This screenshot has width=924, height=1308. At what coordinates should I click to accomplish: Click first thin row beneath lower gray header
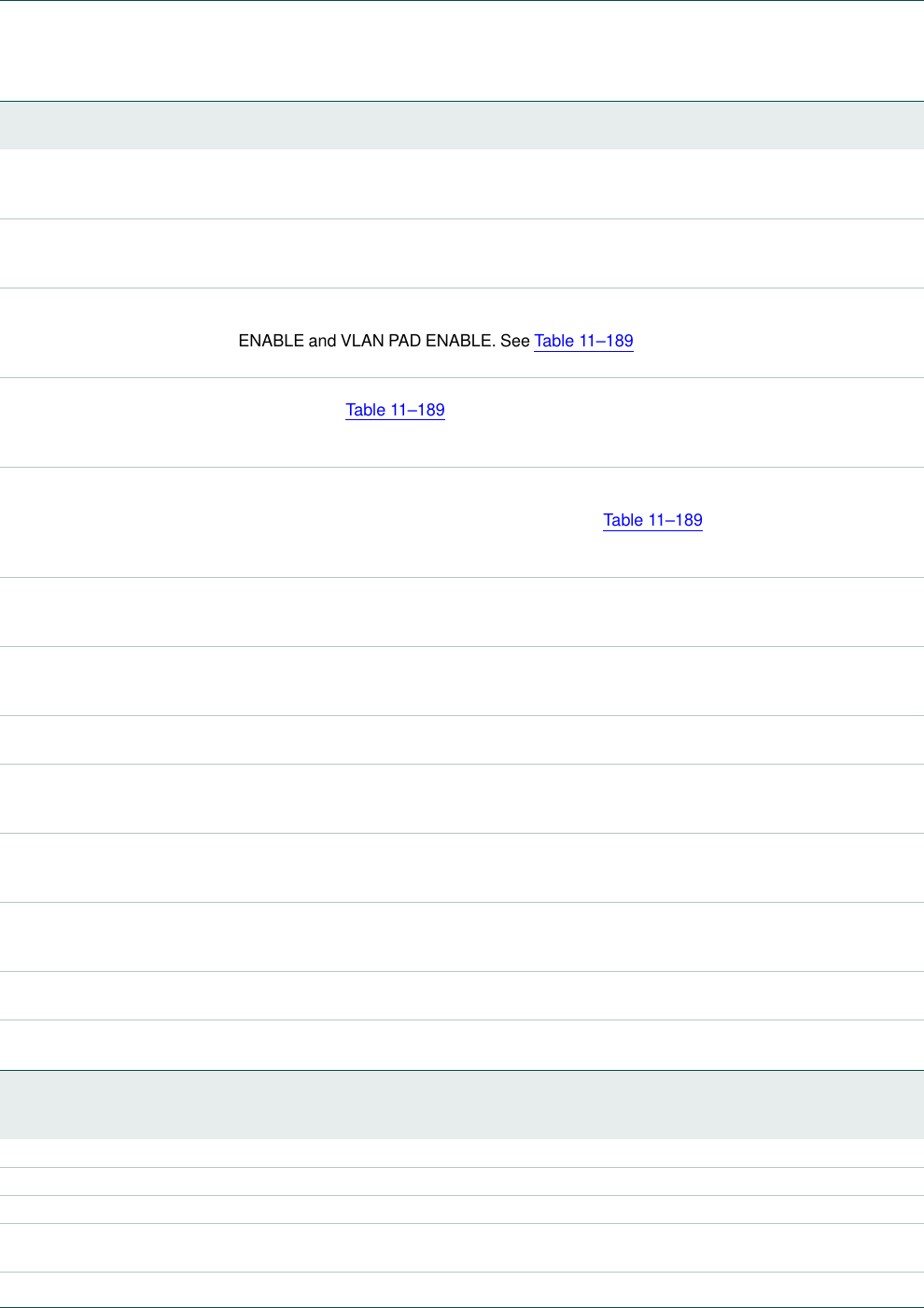(x=462, y=1153)
